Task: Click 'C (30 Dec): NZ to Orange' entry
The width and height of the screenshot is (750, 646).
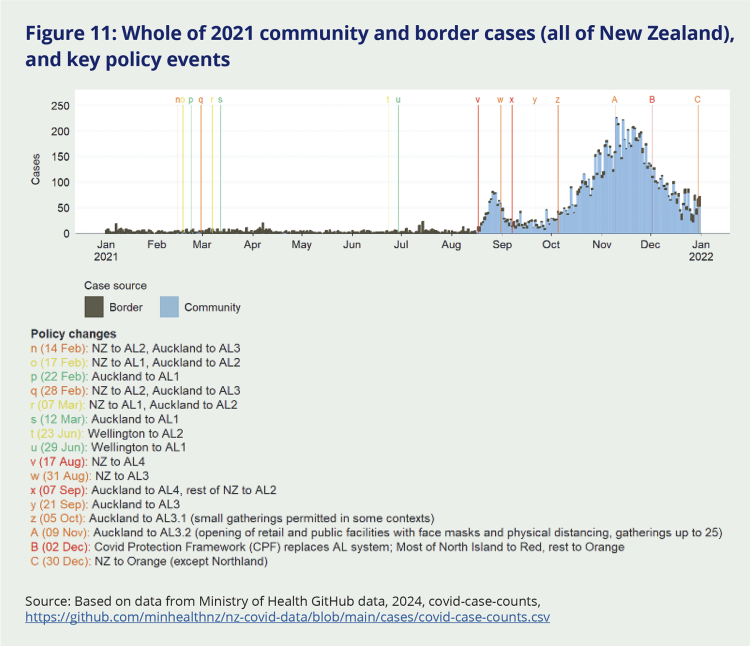Action: [149, 561]
